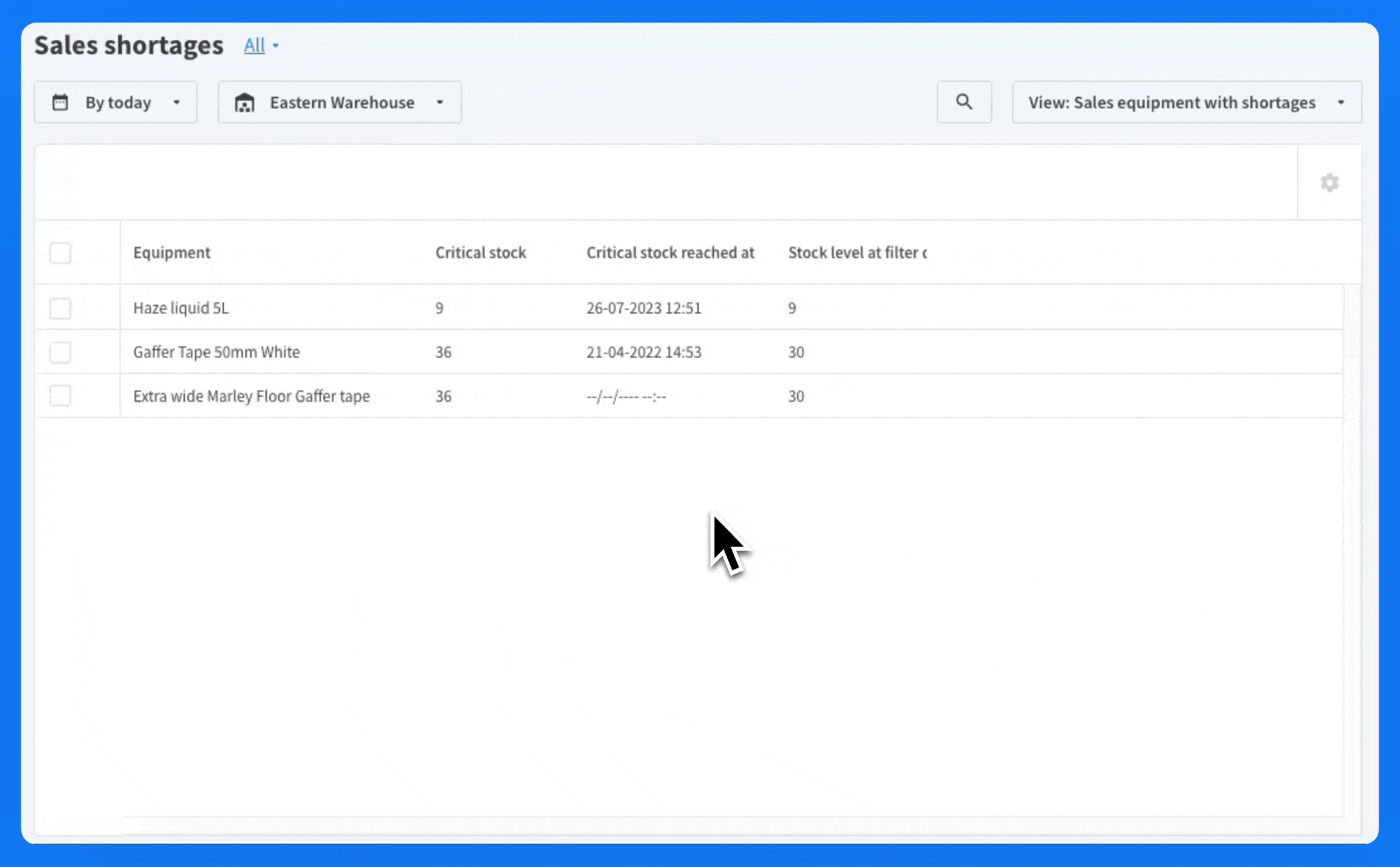
Task: Click the warehouse building icon
Action: pyautogui.click(x=245, y=103)
